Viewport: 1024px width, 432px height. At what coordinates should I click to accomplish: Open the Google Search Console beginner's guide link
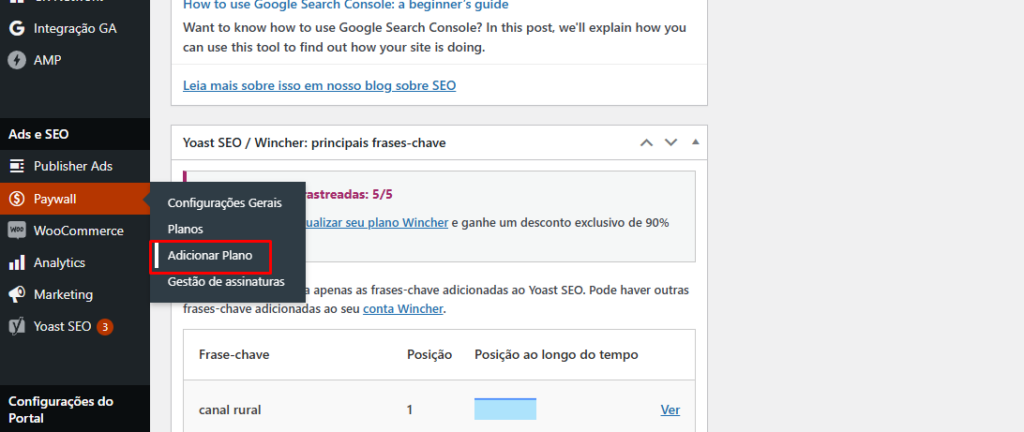pos(345,5)
